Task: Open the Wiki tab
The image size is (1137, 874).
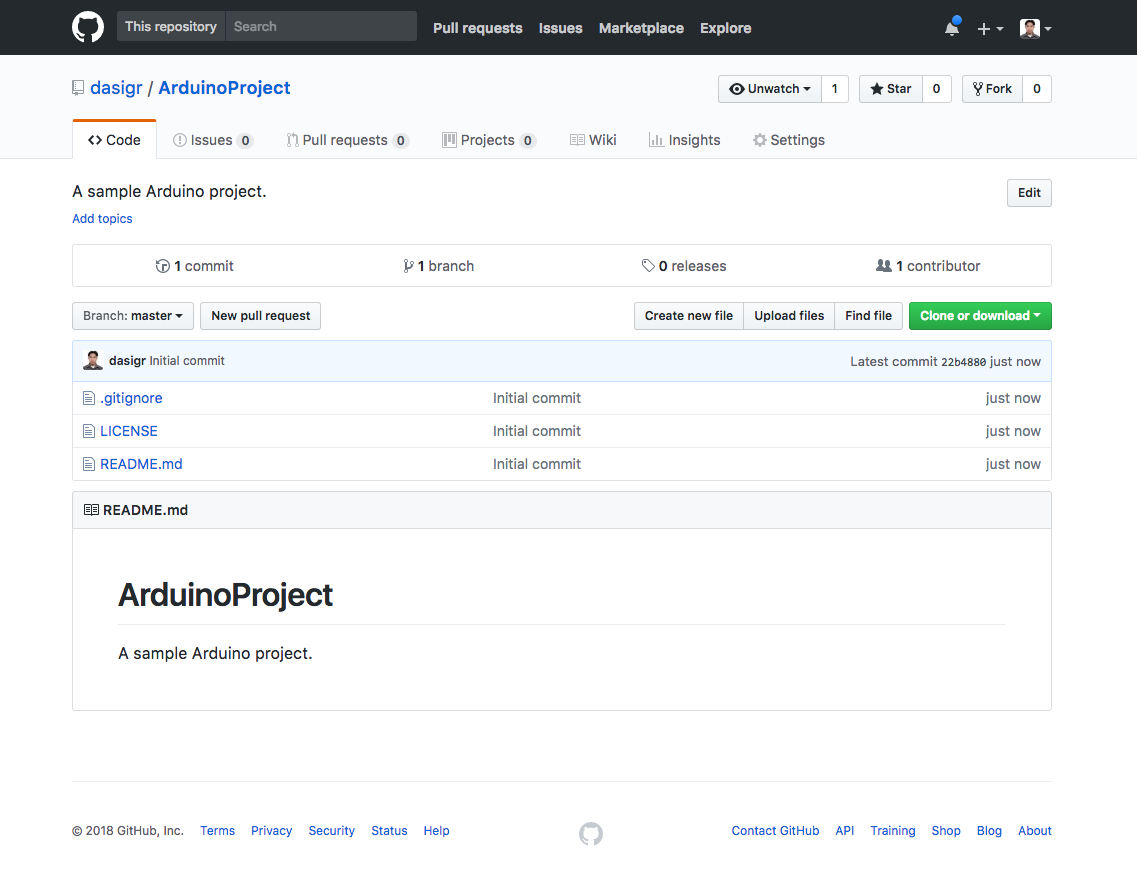Action: (593, 140)
